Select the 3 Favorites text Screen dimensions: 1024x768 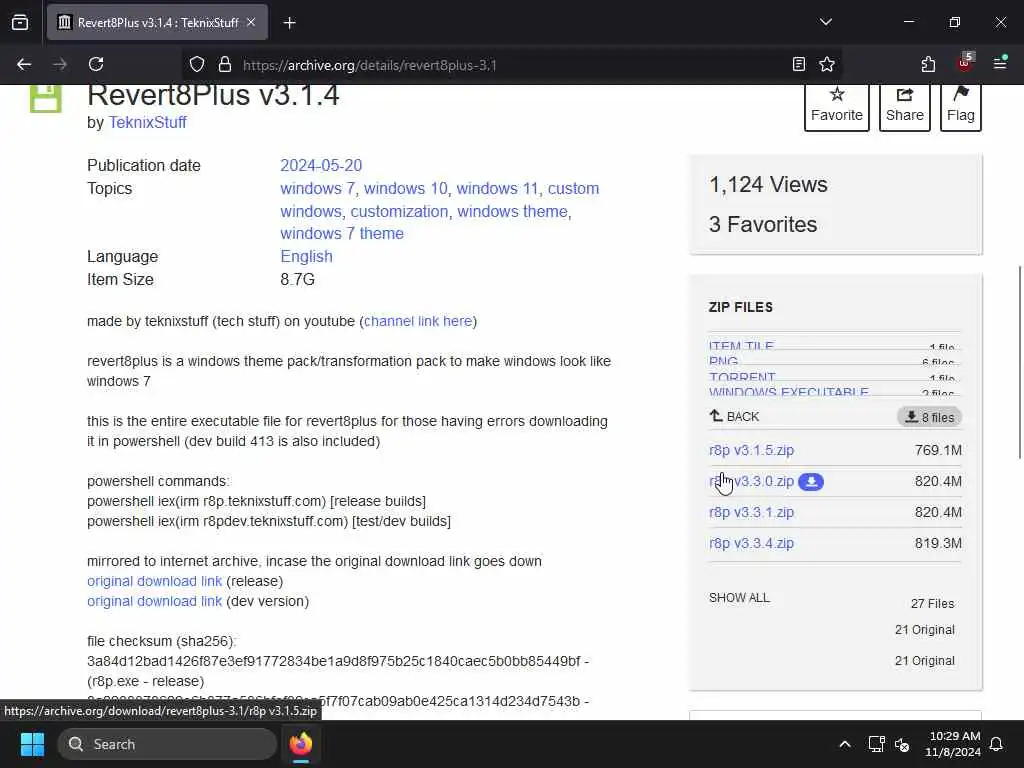[763, 225]
